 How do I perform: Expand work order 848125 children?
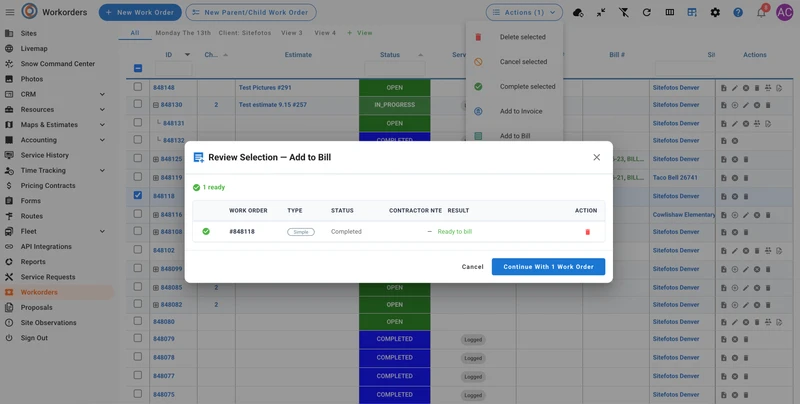(156, 159)
